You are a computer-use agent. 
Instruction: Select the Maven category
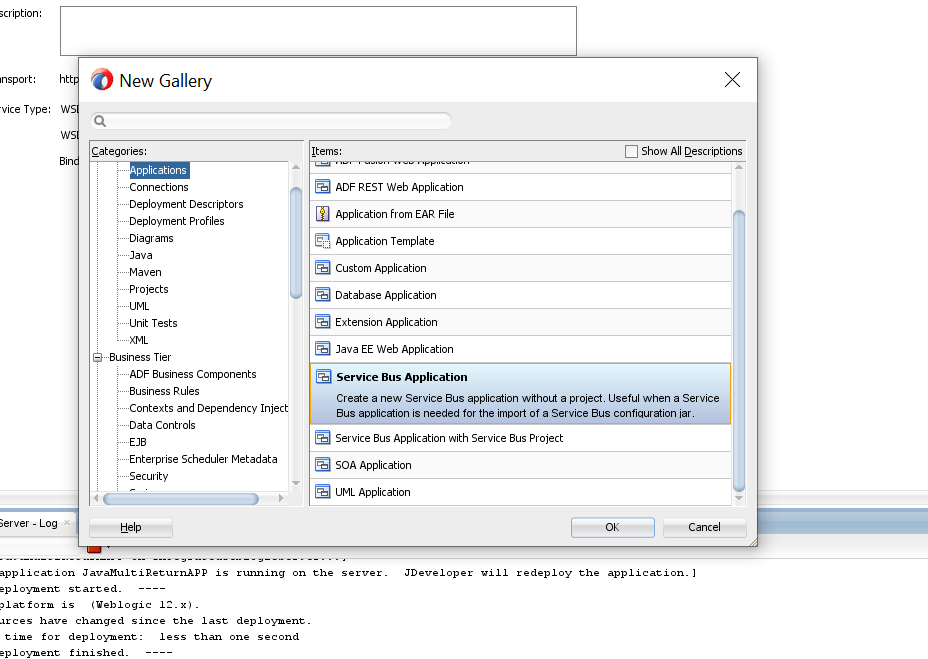click(x=145, y=272)
